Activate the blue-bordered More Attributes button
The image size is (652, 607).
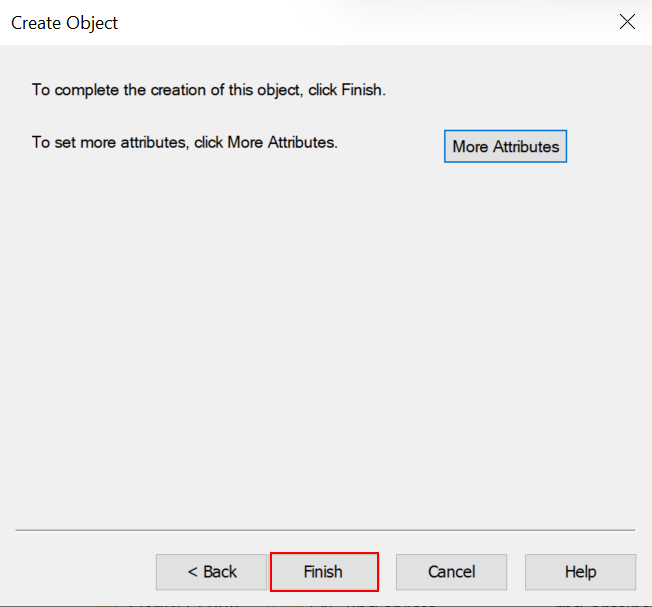[x=505, y=146]
